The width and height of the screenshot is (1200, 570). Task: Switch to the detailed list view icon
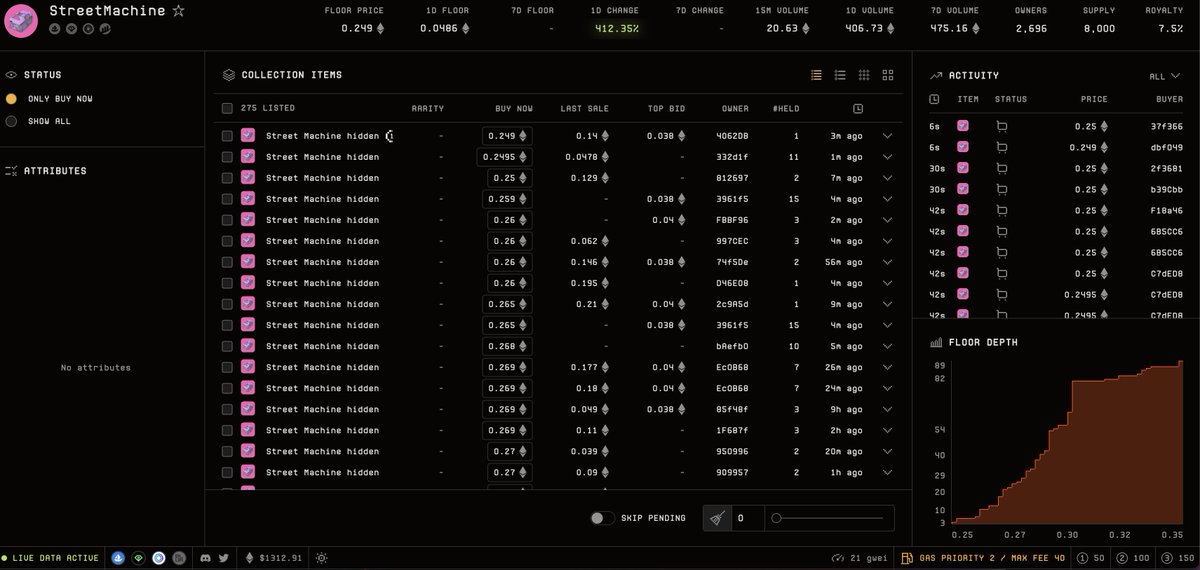coord(840,75)
